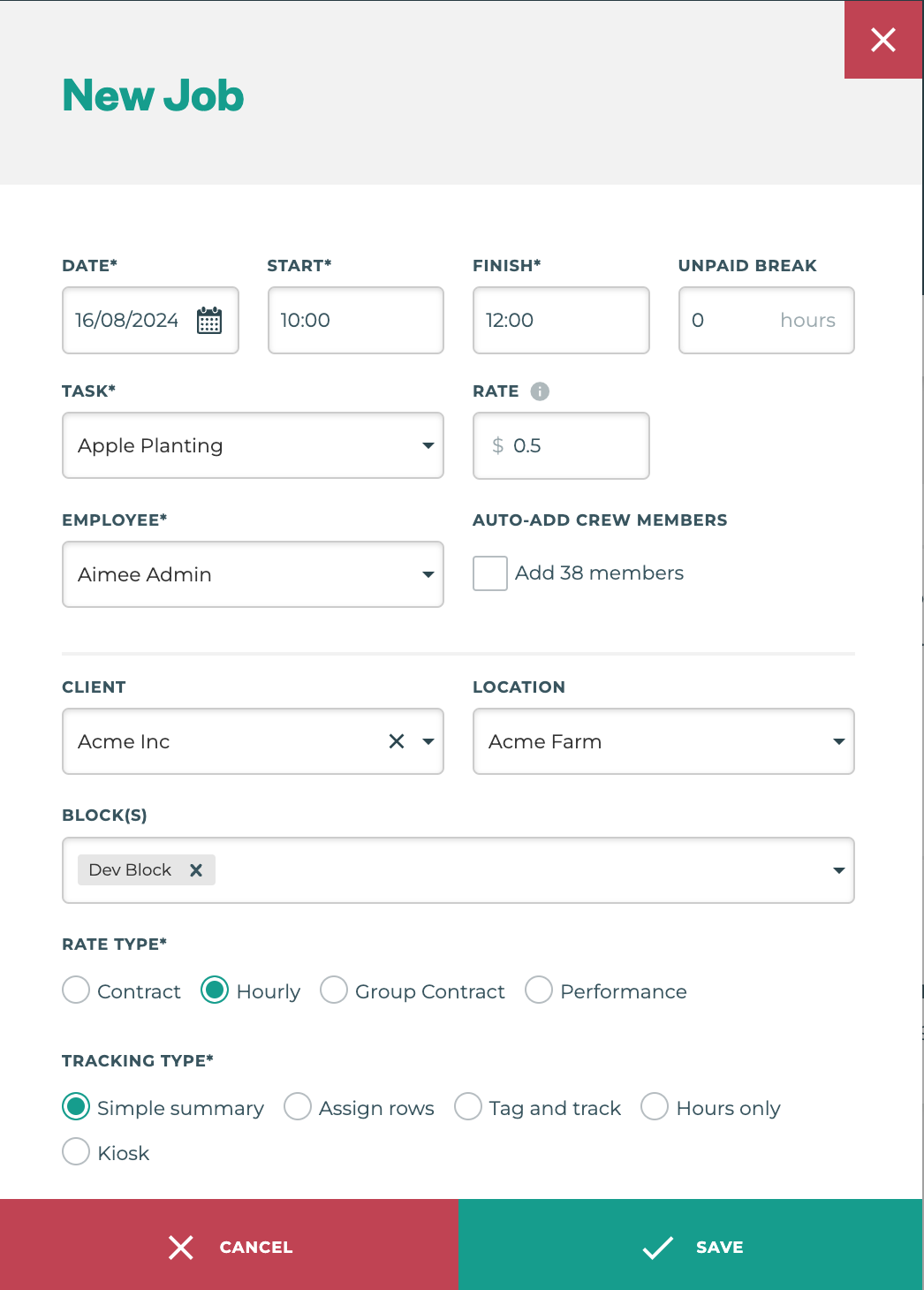Select Contract rate type
The image size is (924, 1290).
click(77, 990)
